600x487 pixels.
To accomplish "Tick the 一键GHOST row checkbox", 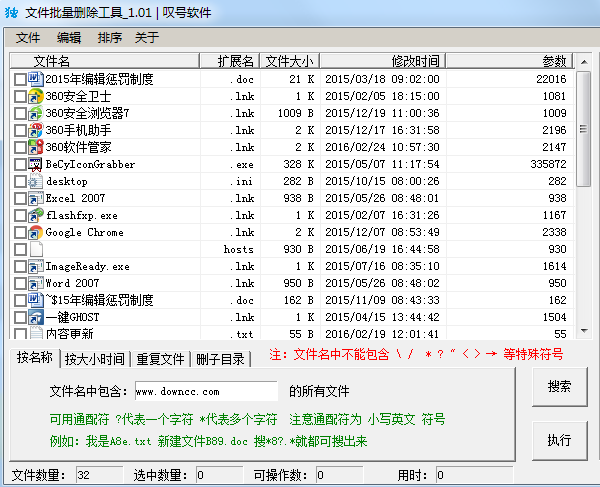I will tap(20, 318).
